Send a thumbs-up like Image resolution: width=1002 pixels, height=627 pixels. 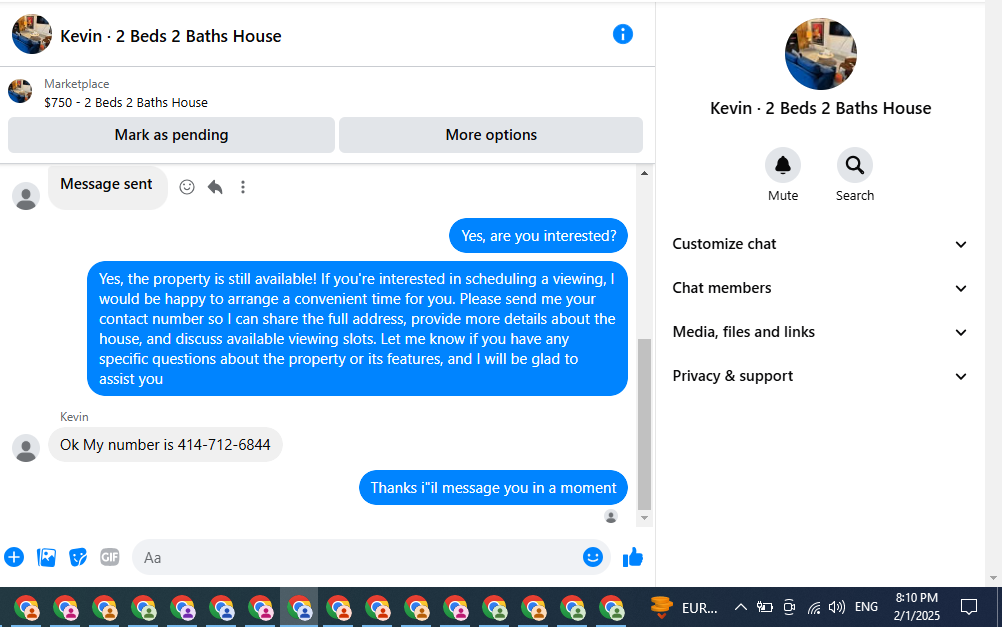(633, 557)
